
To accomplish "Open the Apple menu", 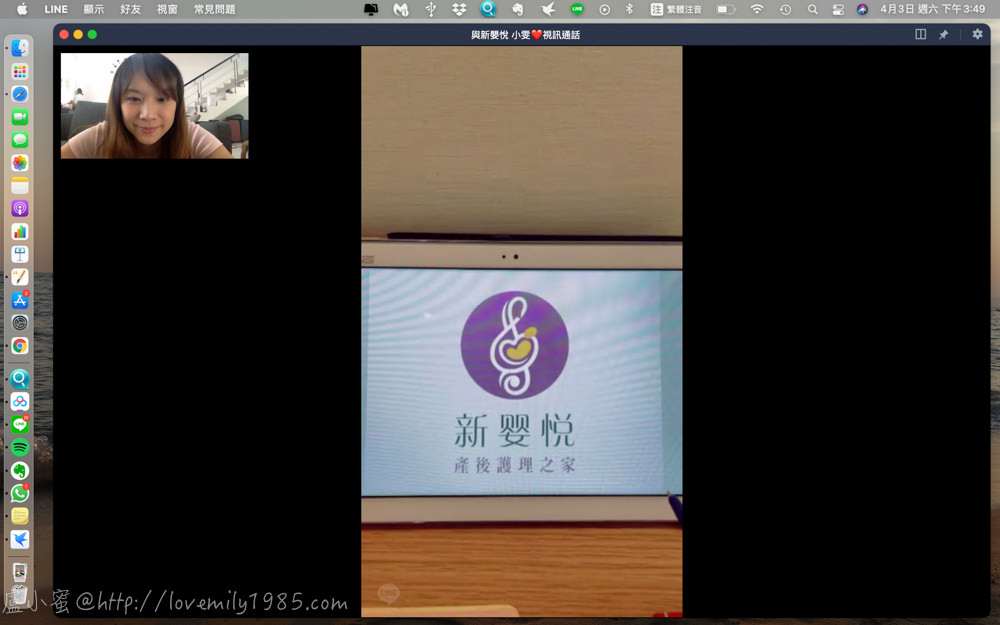I will coord(22,9).
